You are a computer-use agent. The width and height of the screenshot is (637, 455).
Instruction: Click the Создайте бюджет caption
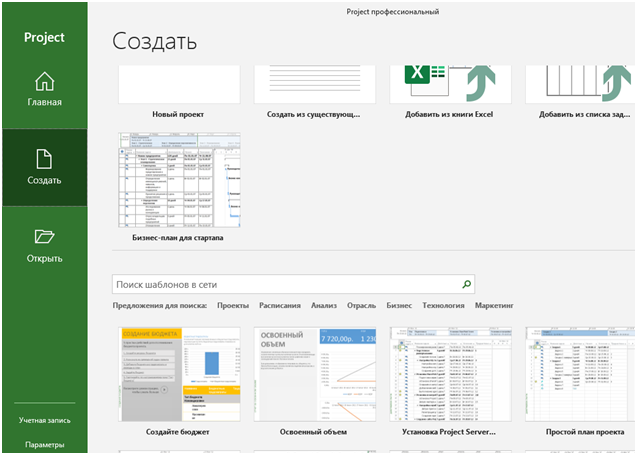[x=178, y=432]
